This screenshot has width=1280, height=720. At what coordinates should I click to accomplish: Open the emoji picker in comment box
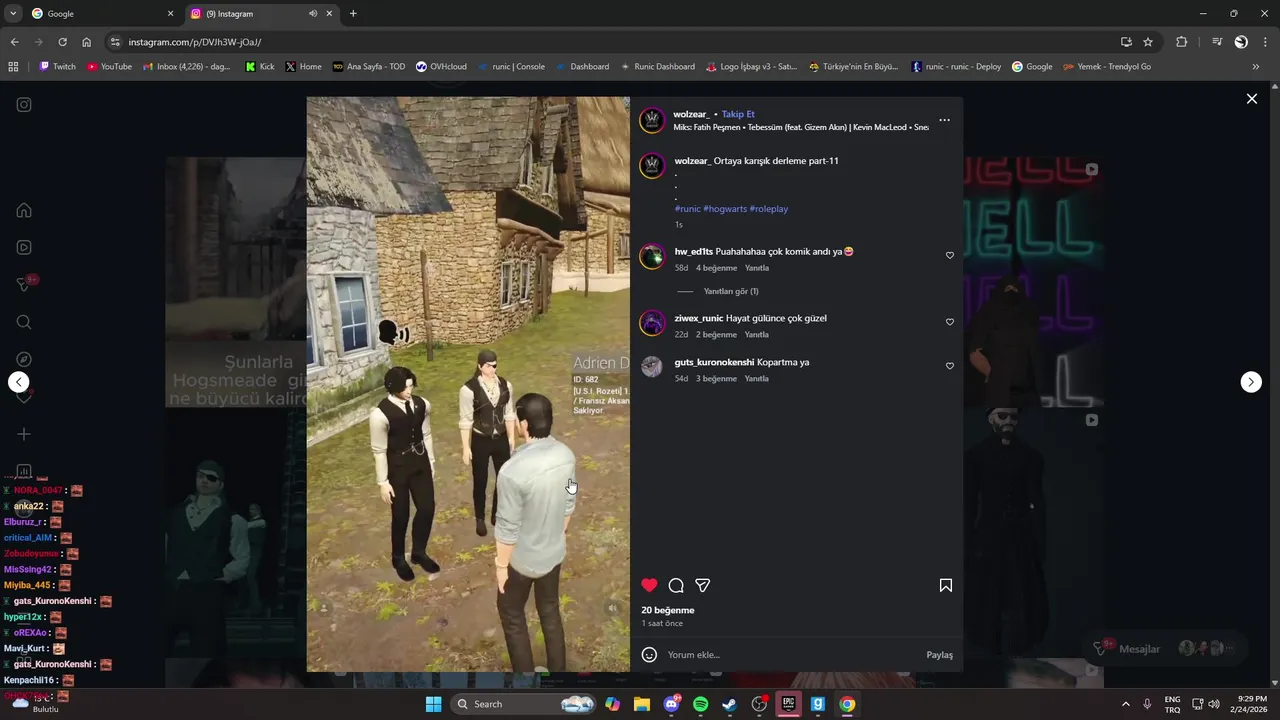pos(649,654)
